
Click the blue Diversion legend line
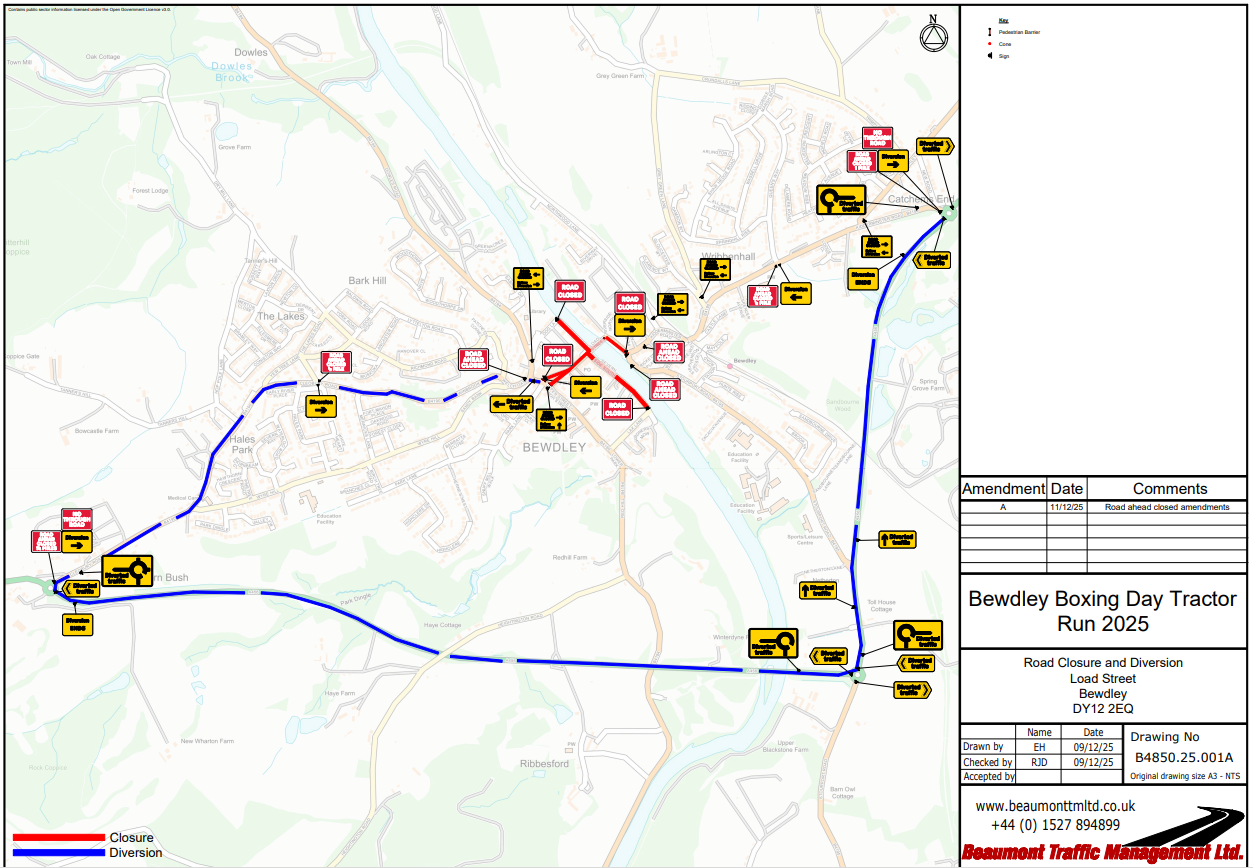pos(58,853)
